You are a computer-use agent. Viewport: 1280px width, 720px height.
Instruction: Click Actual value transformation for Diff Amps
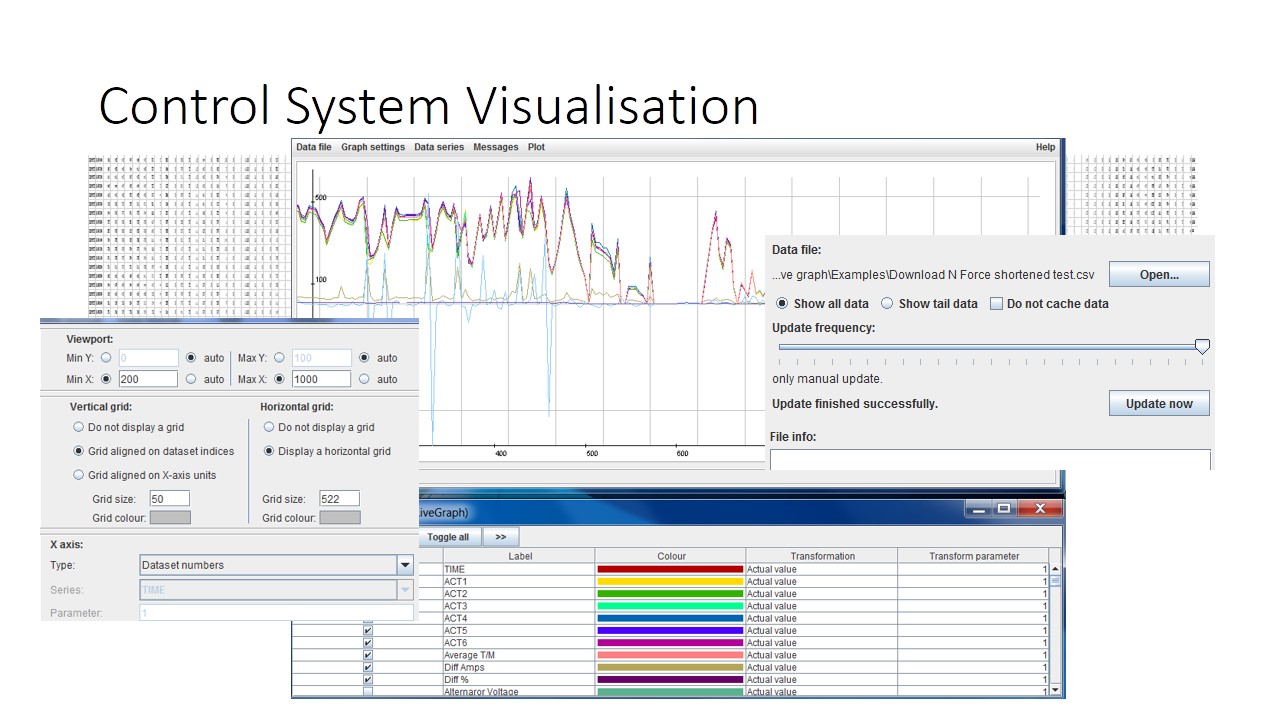821,667
